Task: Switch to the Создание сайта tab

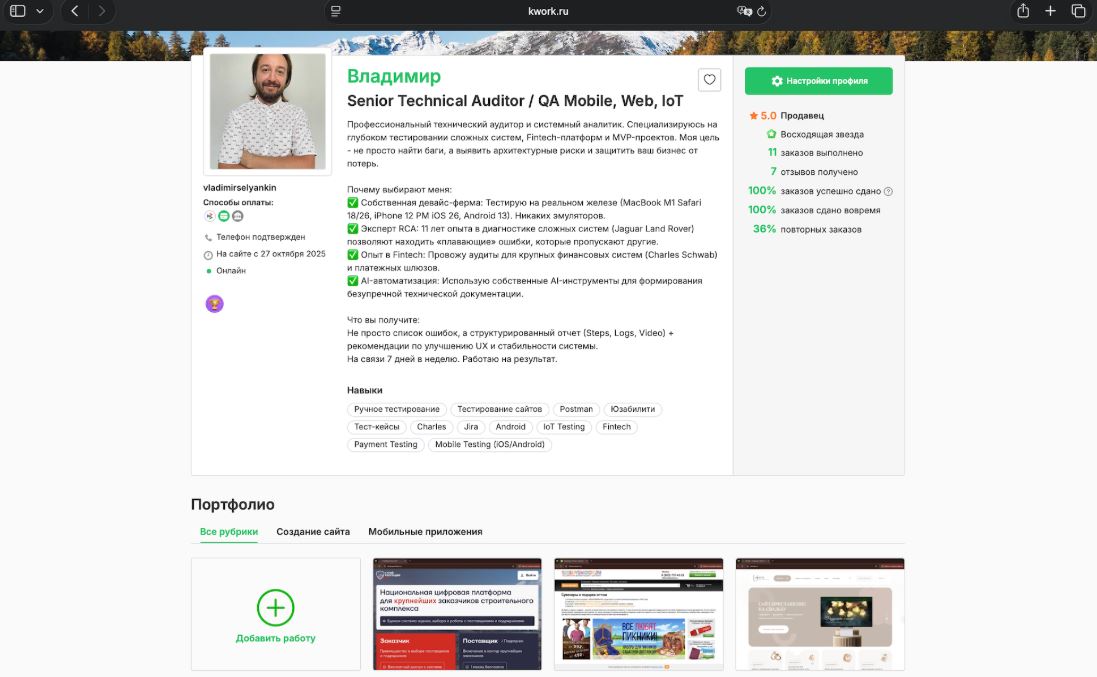Action: click(x=313, y=532)
